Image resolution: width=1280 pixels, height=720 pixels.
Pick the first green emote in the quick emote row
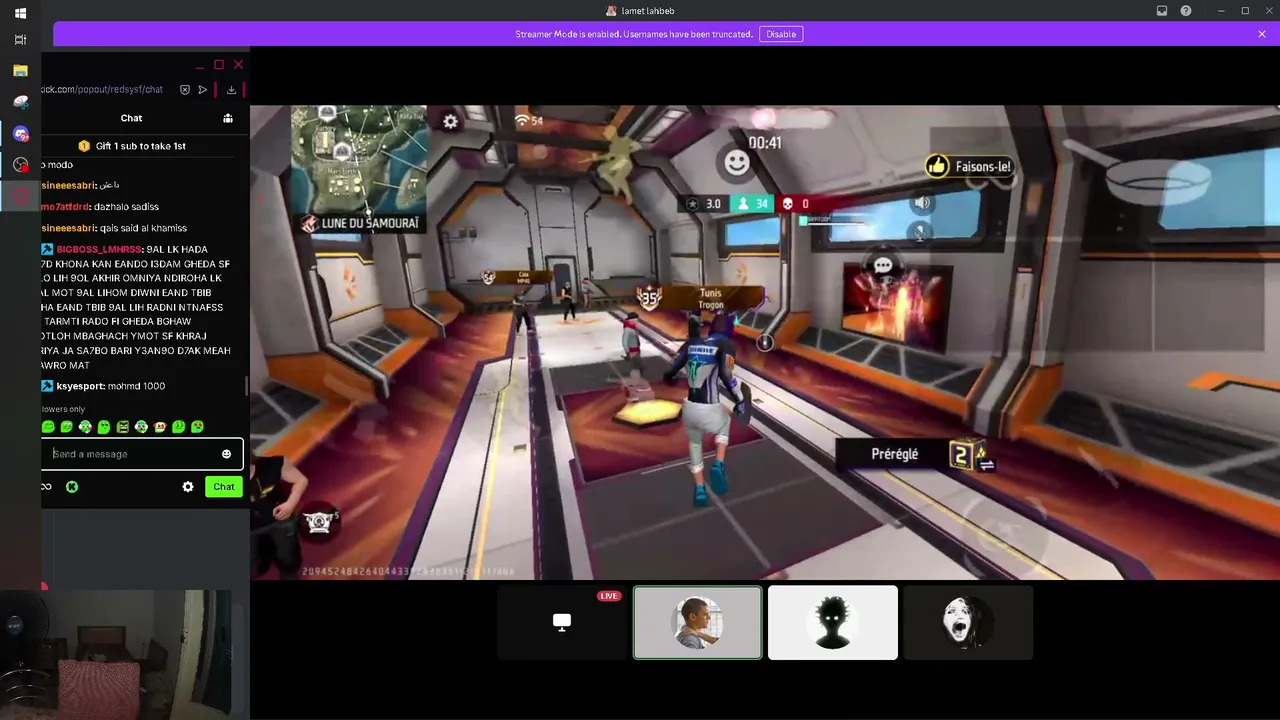tap(48, 427)
